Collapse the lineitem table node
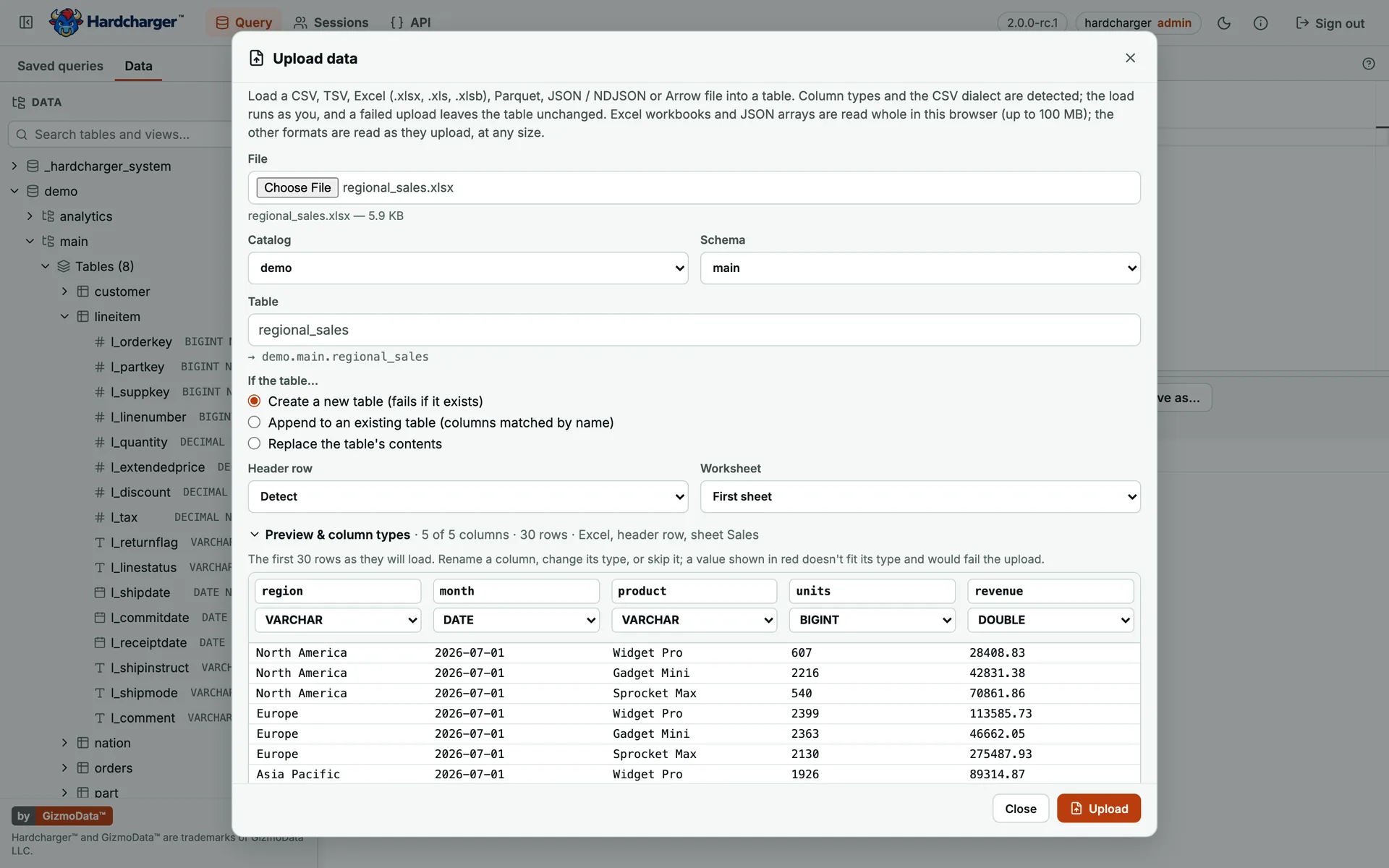This screenshot has width=1389, height=868. point(64,316)
